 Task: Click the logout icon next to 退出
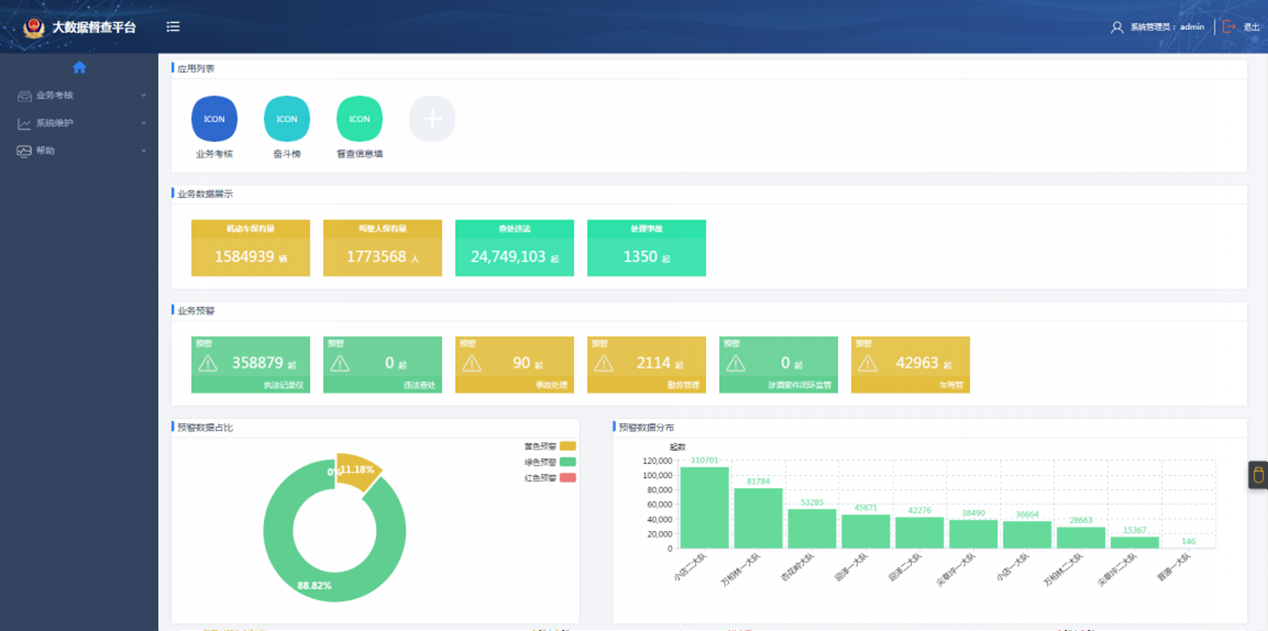tap(1229, 27)
